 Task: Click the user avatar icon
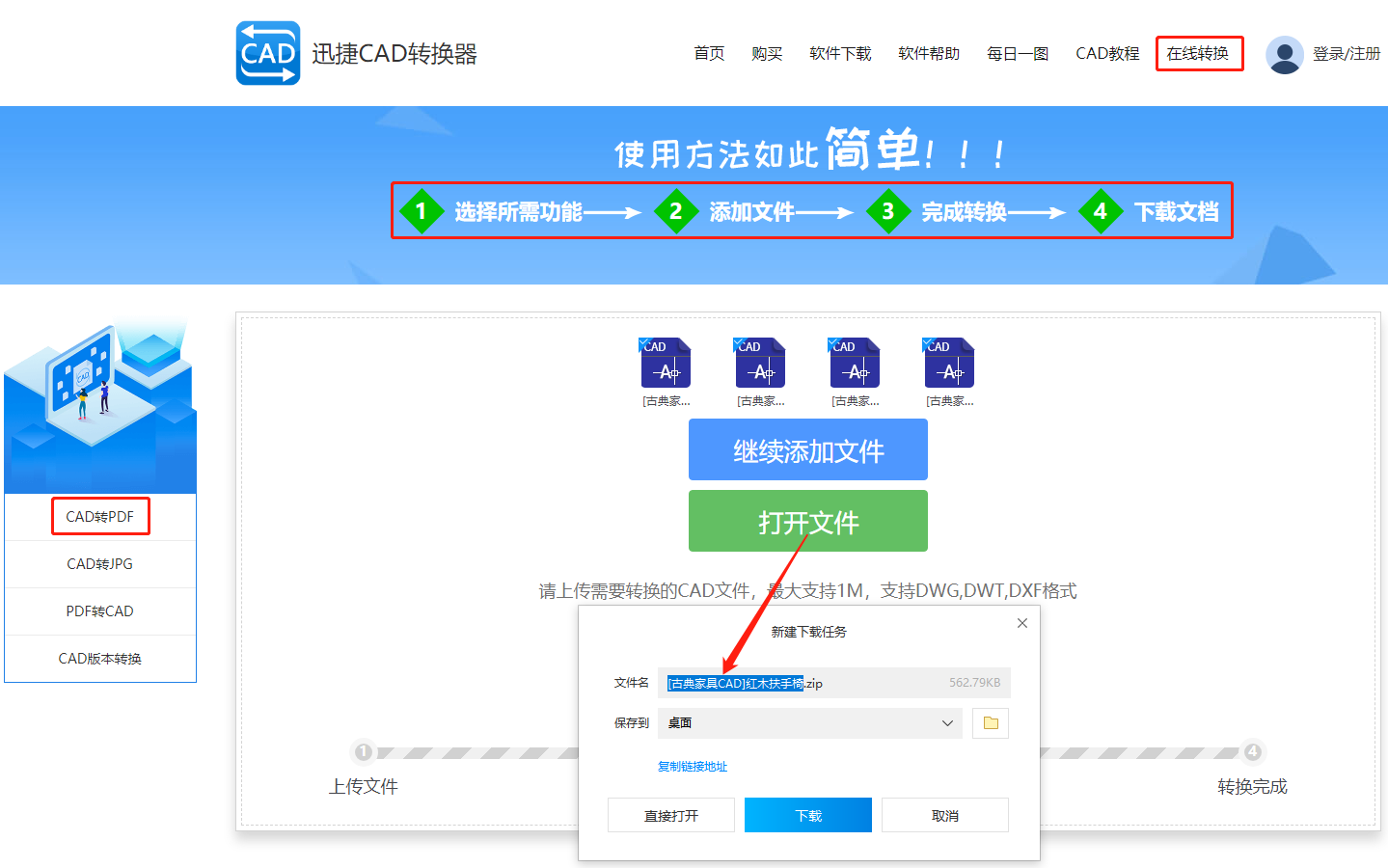(x=1284, y=55)
